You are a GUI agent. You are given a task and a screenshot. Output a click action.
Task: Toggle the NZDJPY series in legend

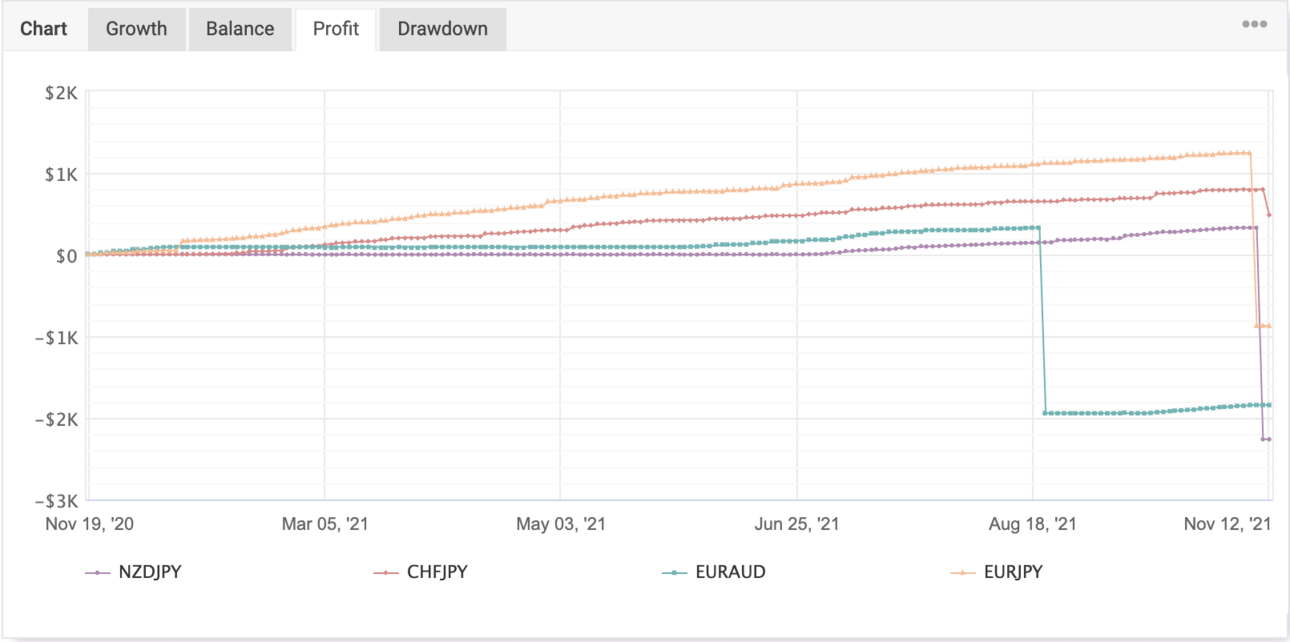coord(134,573)
